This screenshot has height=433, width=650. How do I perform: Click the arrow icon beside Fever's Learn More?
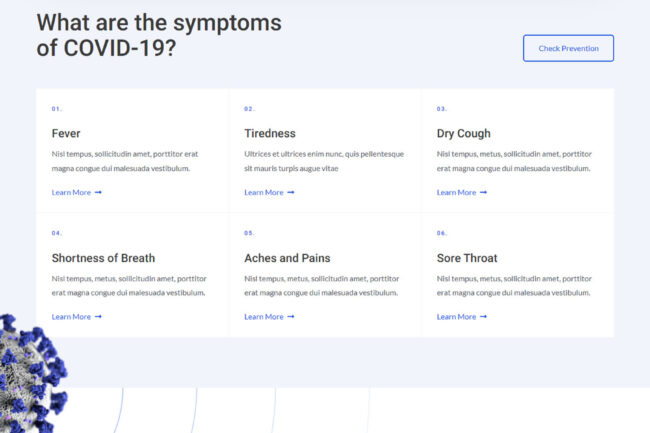(x=98, y=192)
